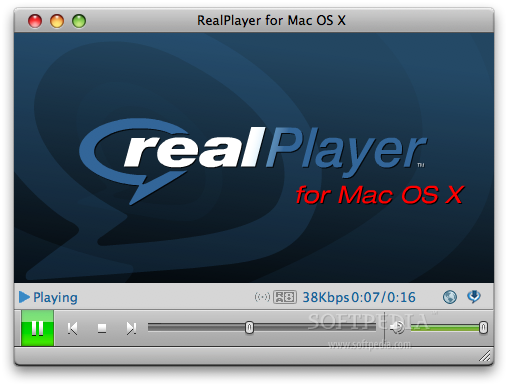Minimize the window with the yellow button
The height and width of the screenshot is (386, 508).
click(x=57, y=21)
